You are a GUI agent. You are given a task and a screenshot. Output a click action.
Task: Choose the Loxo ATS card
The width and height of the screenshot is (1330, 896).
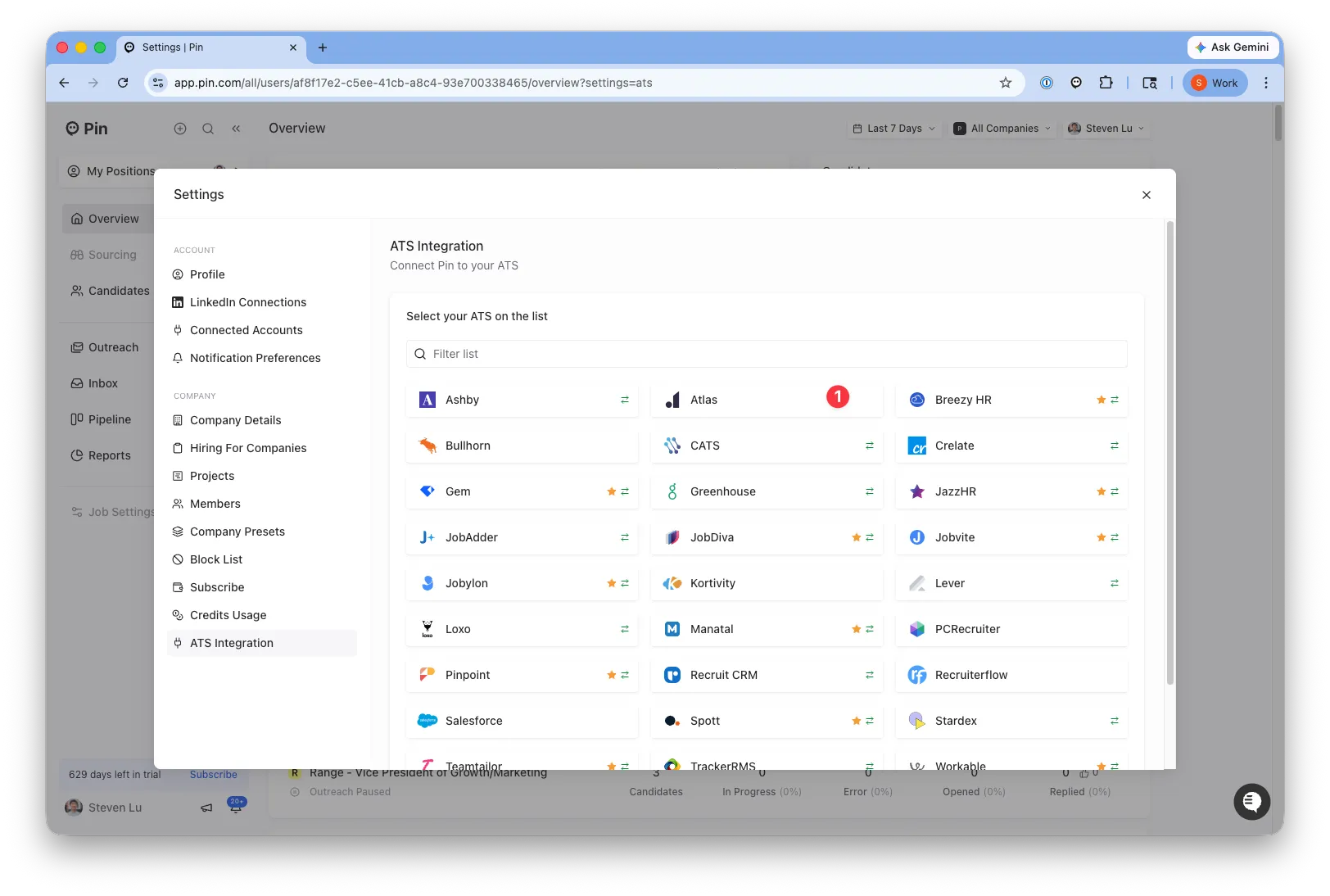point(522,629)
